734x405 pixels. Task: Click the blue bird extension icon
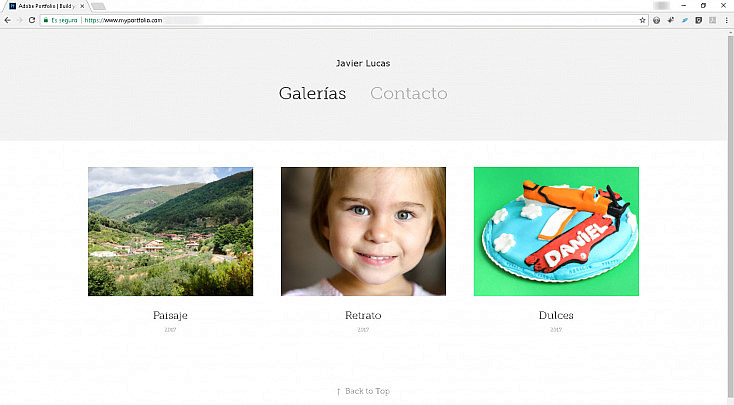tap(684, 20)
